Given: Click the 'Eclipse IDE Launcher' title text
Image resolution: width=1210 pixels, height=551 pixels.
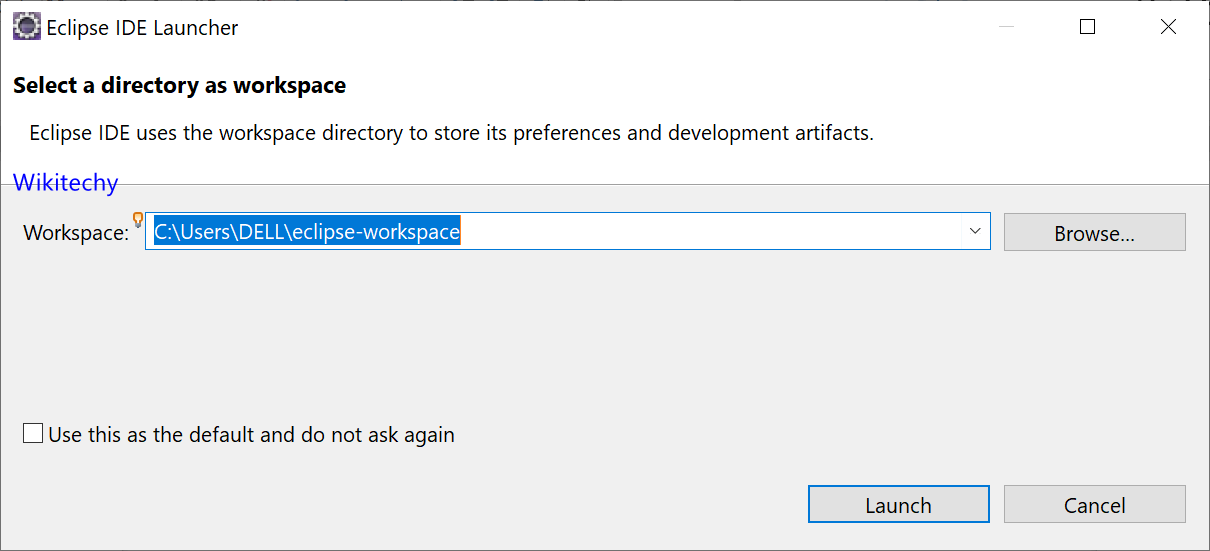Looking at the screenshot, I should 142,28.
